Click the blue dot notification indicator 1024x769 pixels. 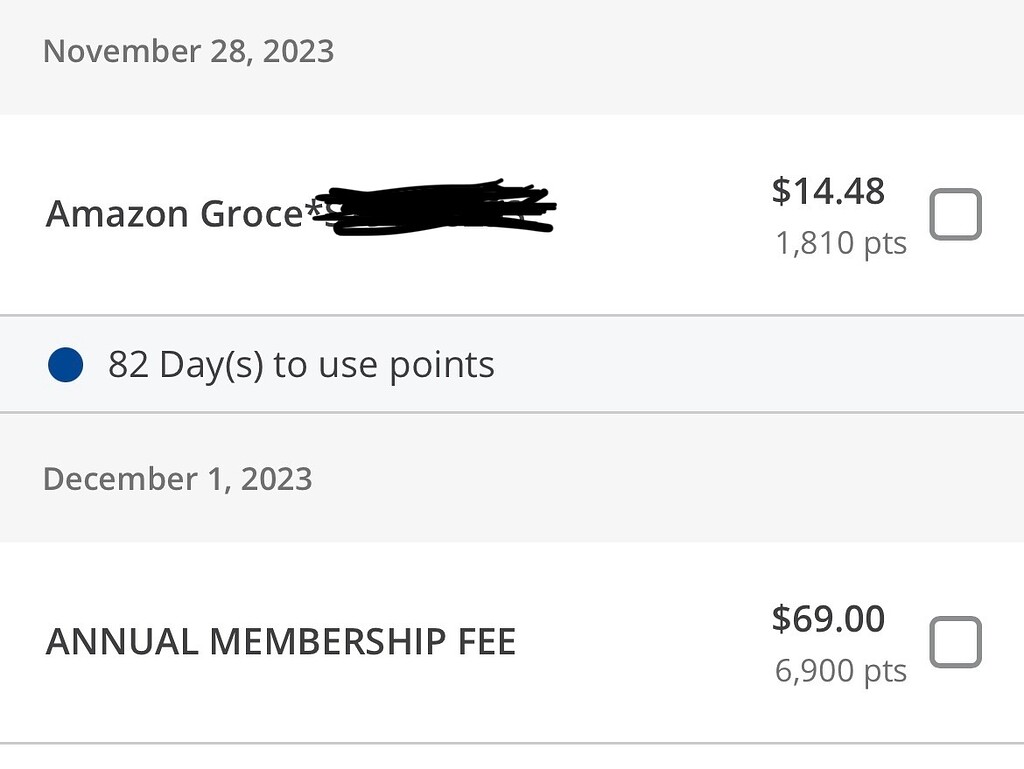(x=66, y=365)
